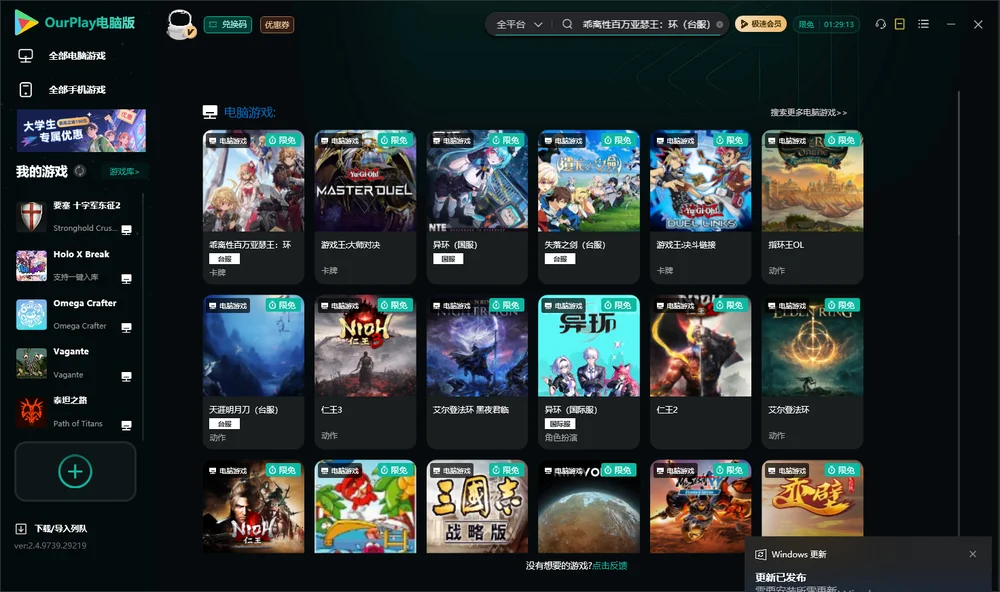The width and height of the screenshot is (1000, 592).
Task: Click the headset customer service icon
Action: [x=881, y=24]
